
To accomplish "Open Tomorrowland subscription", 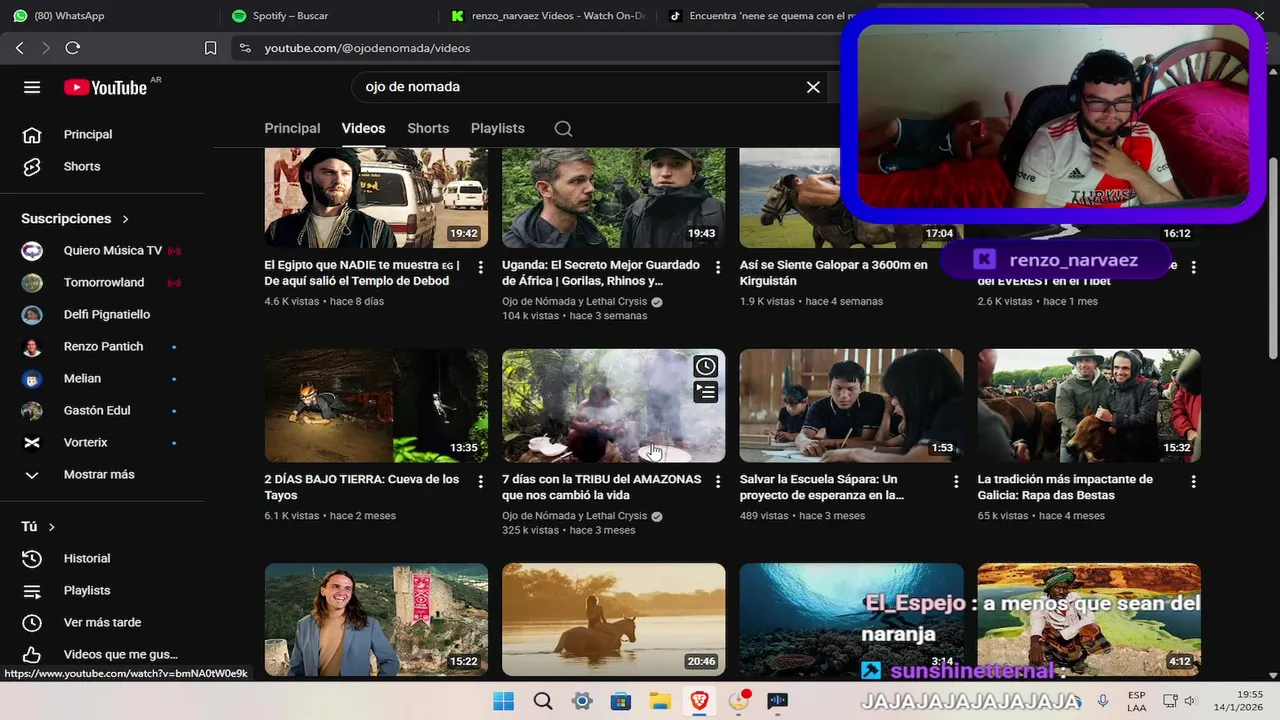I will pos(102,282).
